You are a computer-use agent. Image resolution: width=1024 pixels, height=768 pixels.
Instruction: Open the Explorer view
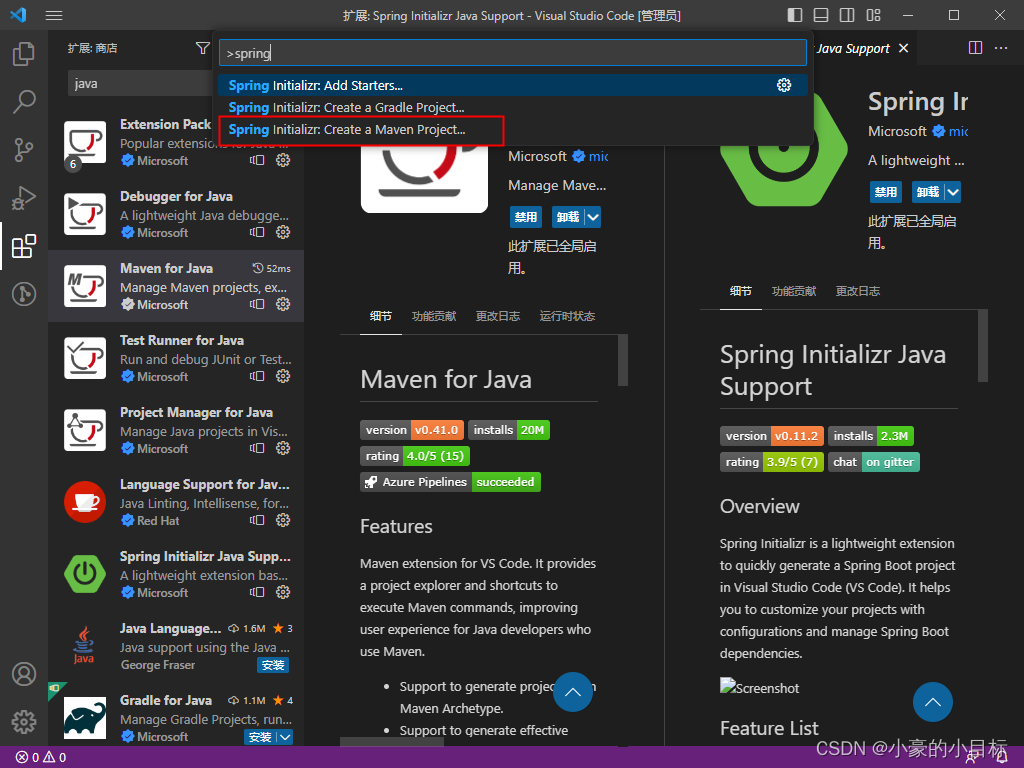point(24,53)
